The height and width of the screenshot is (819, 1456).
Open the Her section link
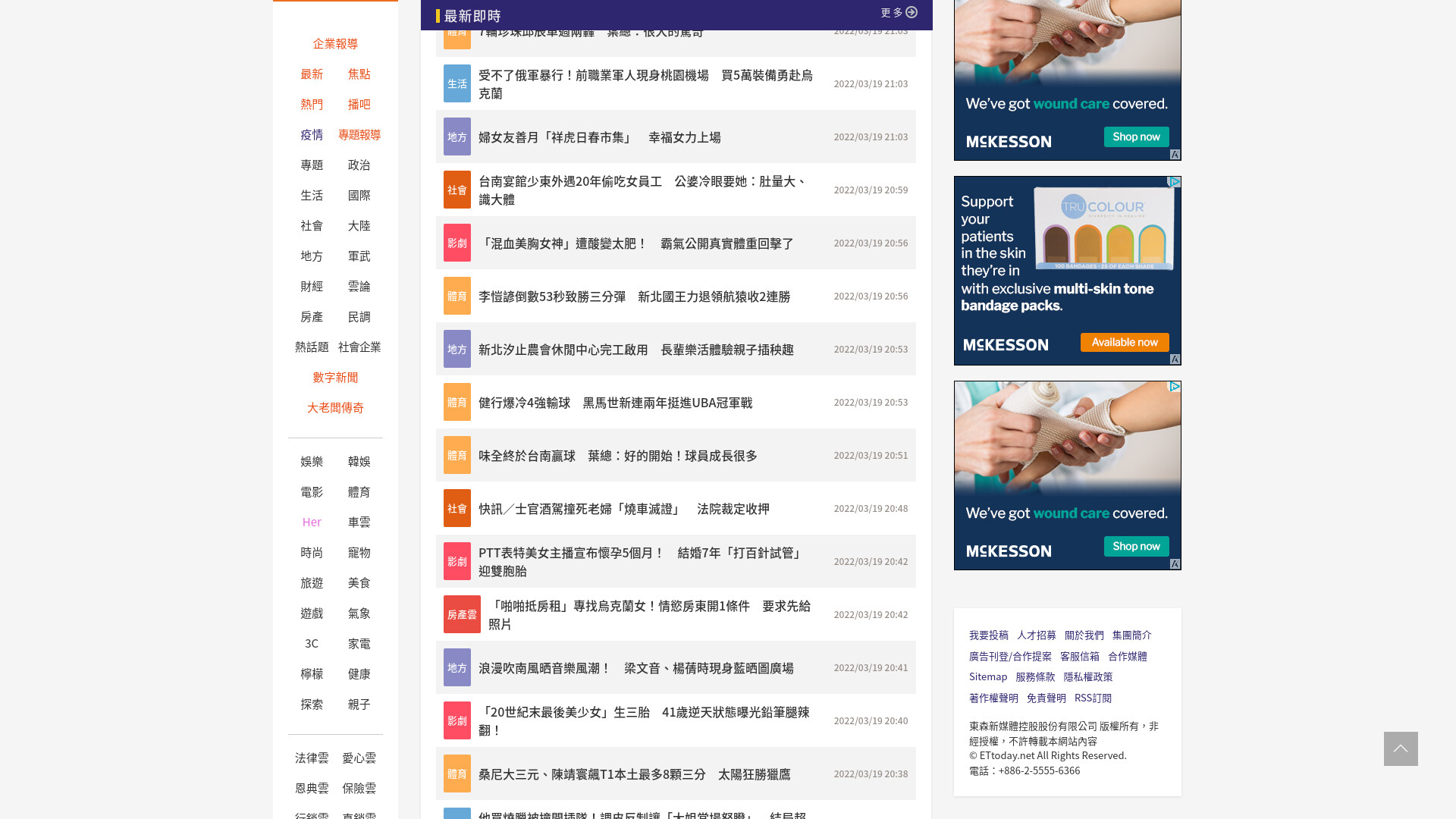click(312, 522)
